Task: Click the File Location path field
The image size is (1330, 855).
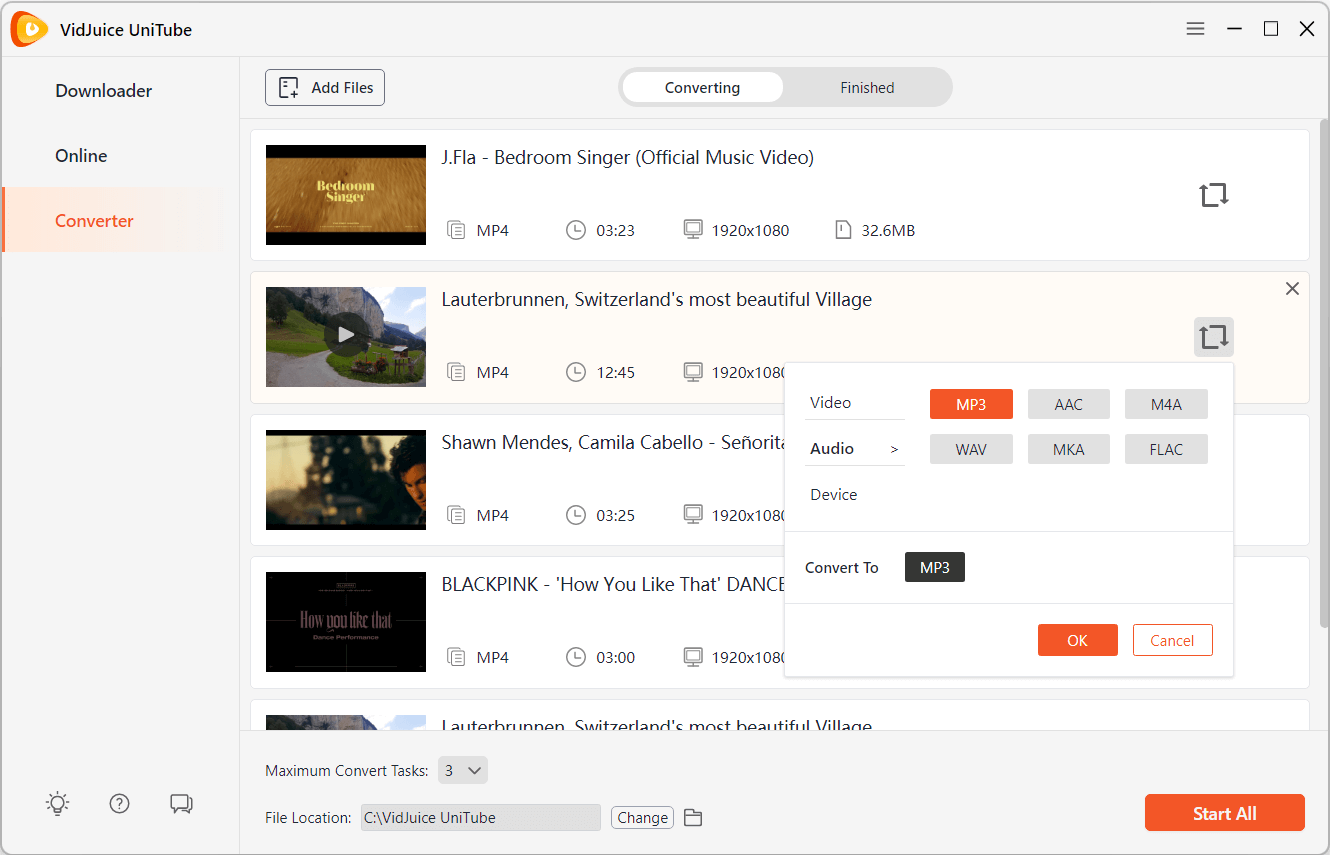Action: [480, 818]
